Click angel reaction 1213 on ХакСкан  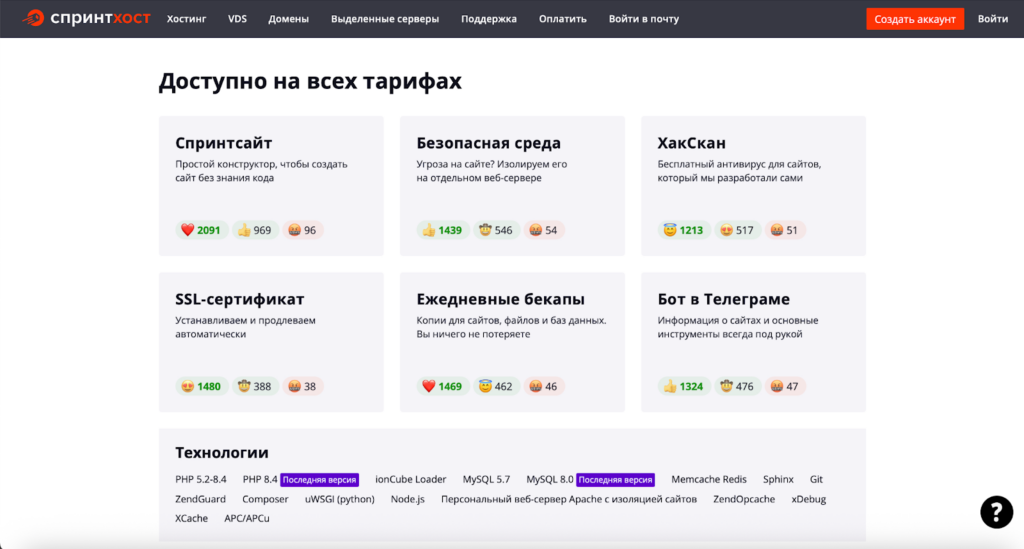point(684,230)
